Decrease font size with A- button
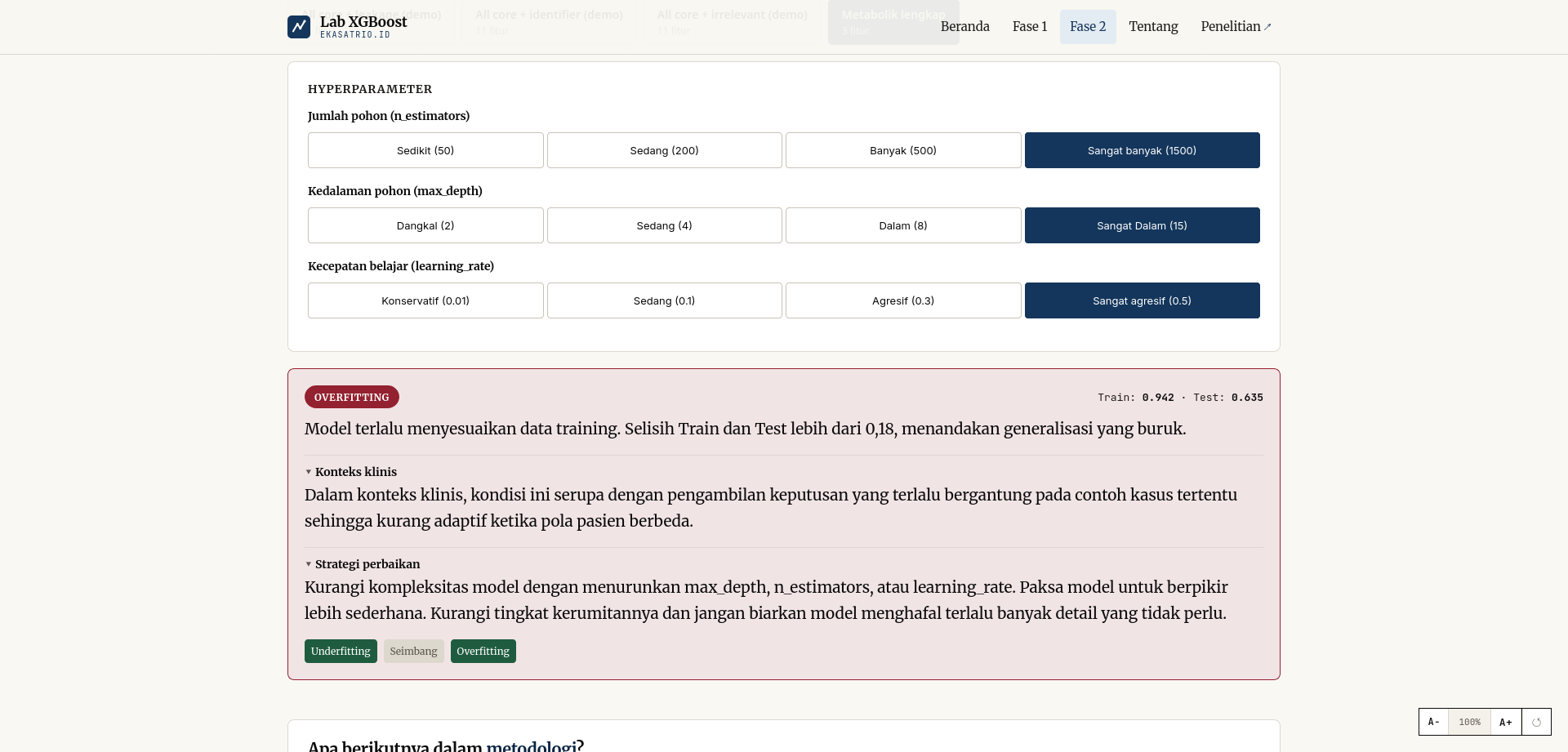The height and width of the screenshot is (752, 1568). (1433, 722)
